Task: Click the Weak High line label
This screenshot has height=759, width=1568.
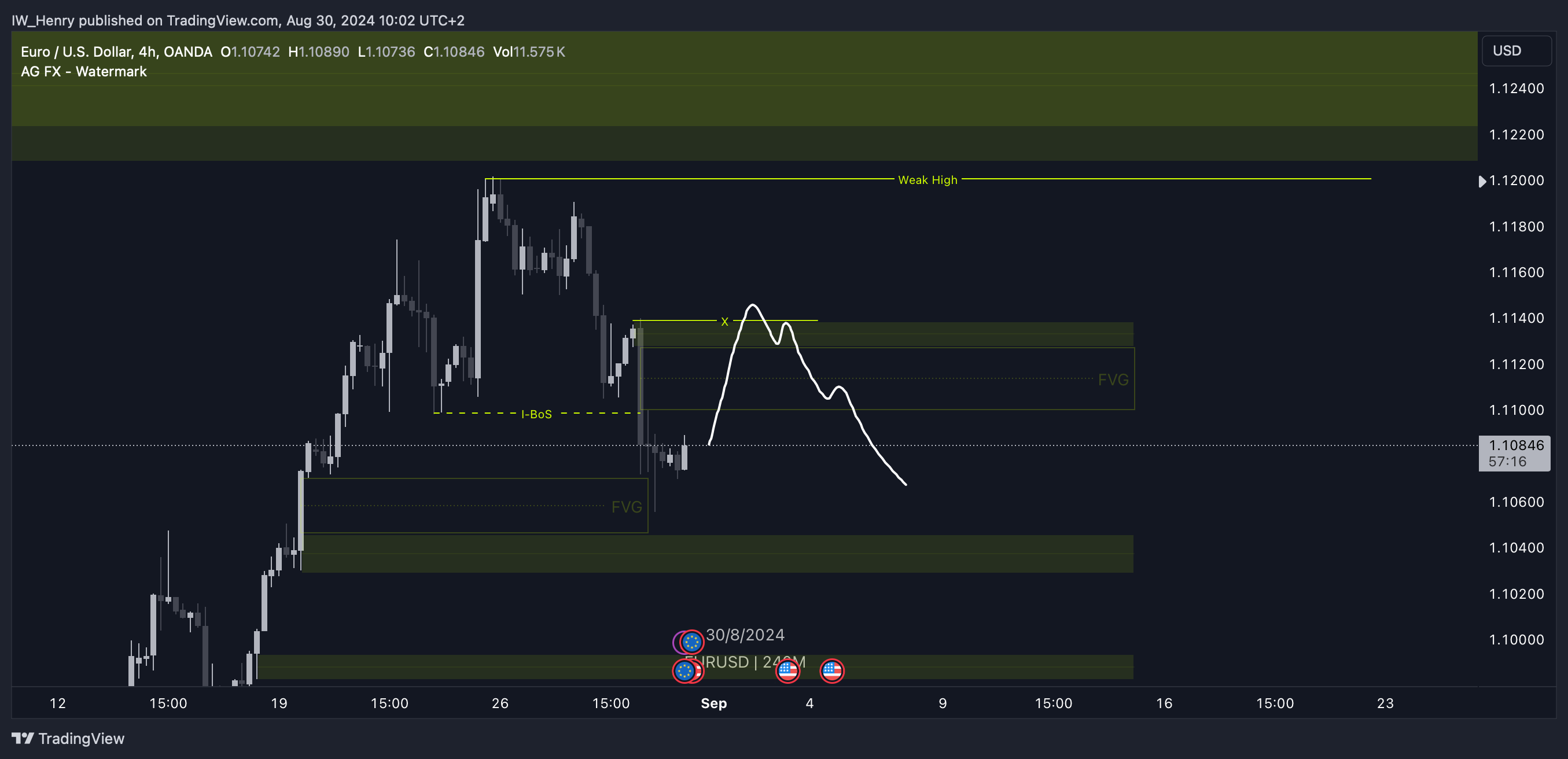Action: tap(927, 180)
